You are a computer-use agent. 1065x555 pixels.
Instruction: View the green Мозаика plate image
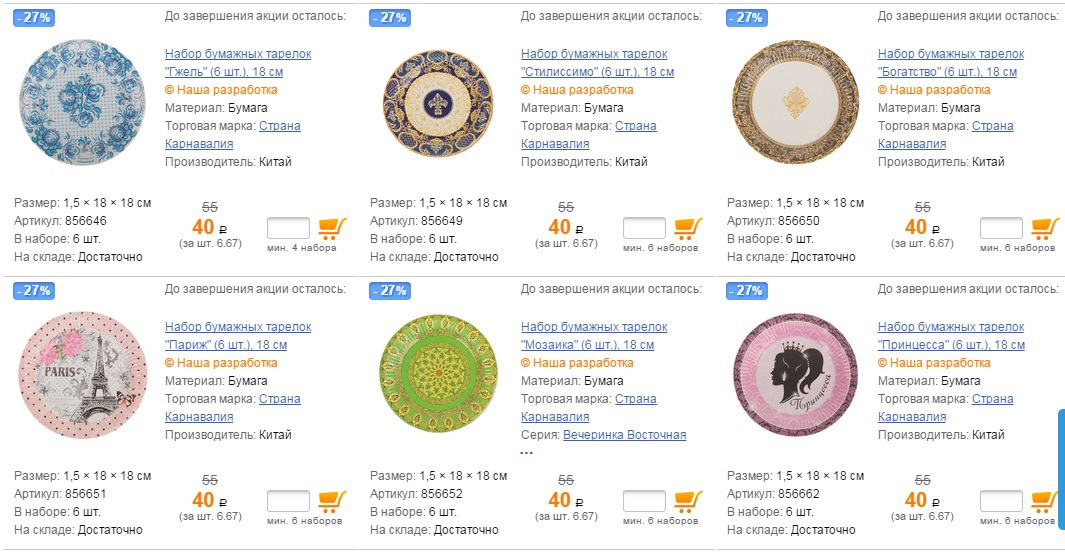point(438,374)
